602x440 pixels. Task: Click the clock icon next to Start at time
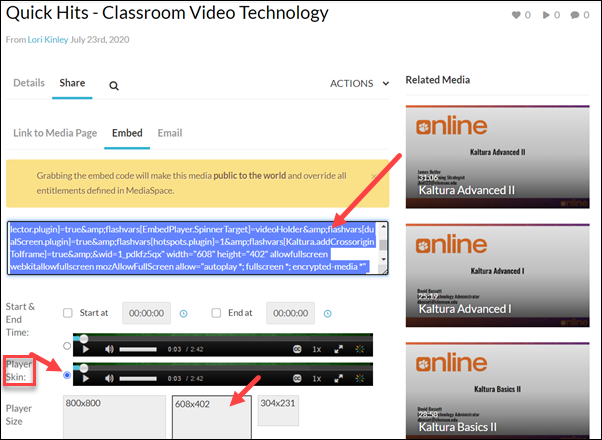[x=184, y=314]
